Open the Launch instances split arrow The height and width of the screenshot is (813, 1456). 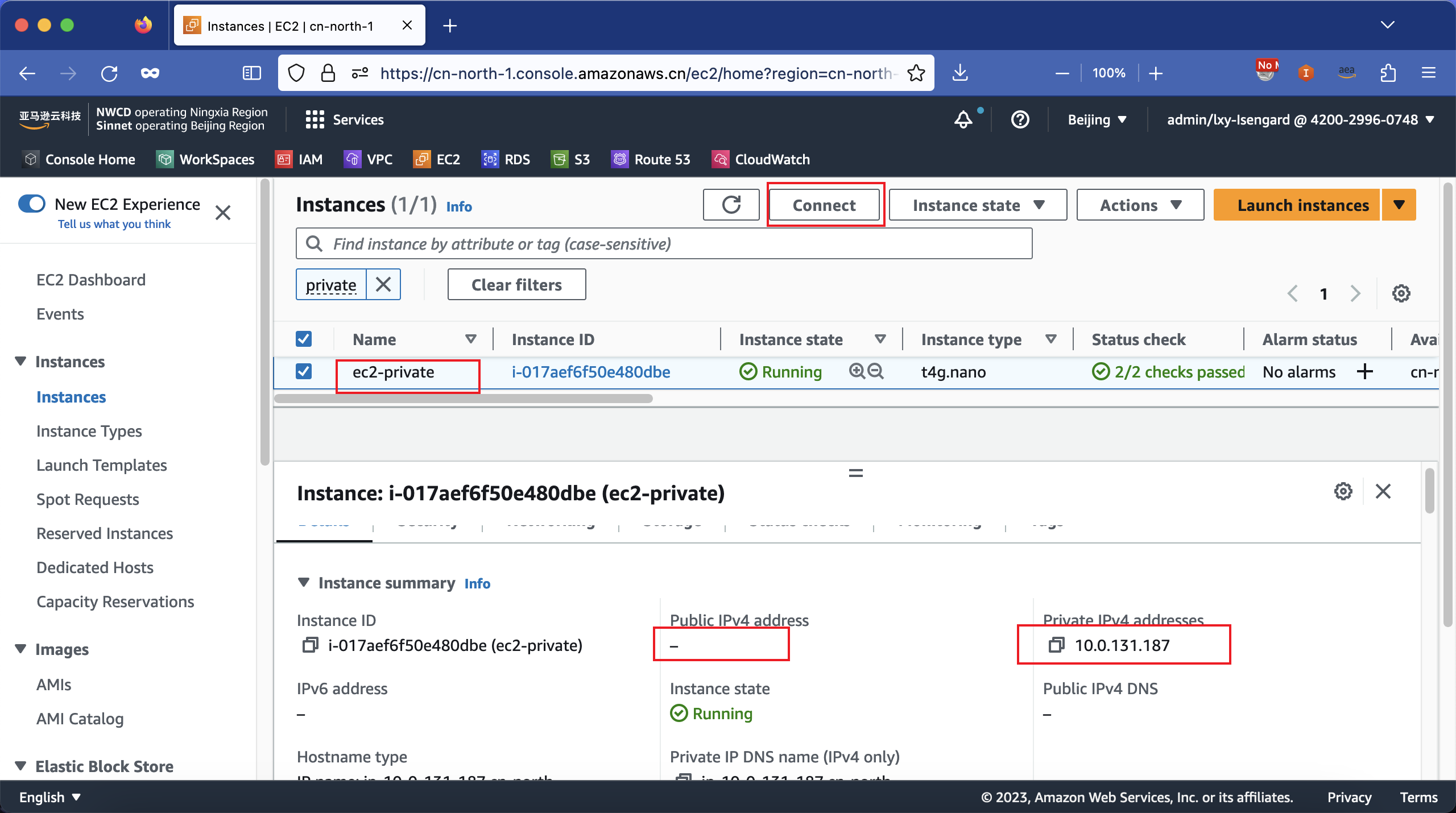coord(1399,205)
